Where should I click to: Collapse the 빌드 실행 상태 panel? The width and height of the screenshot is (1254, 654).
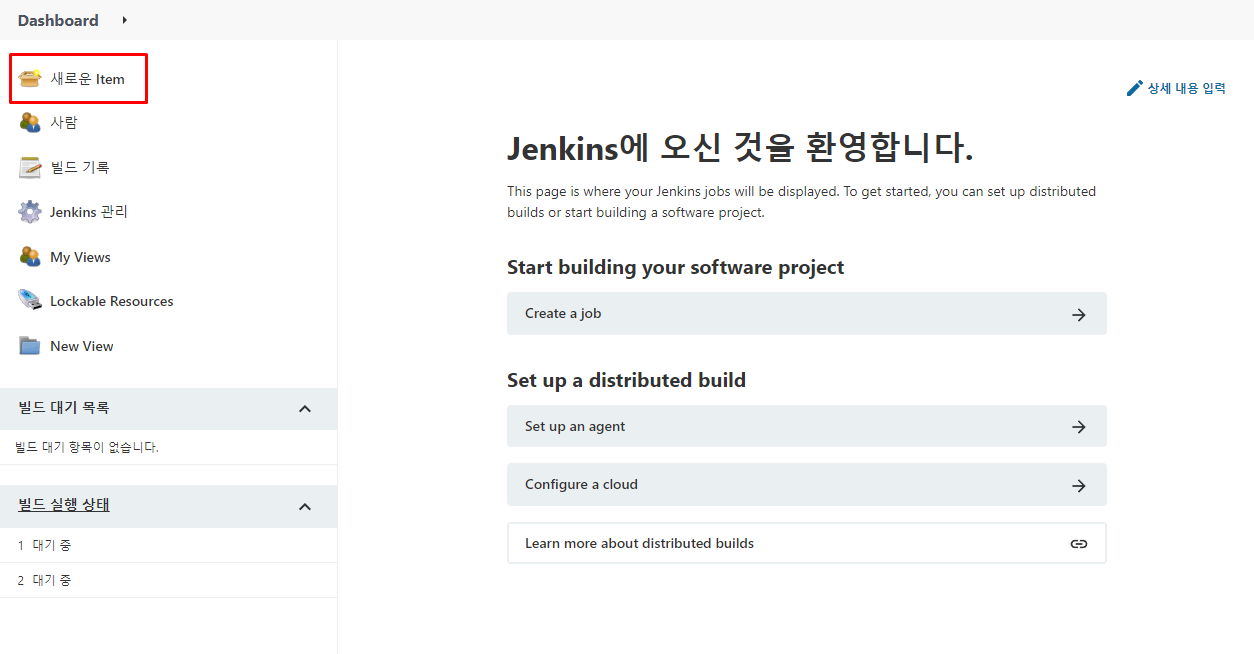click(305, 507)
